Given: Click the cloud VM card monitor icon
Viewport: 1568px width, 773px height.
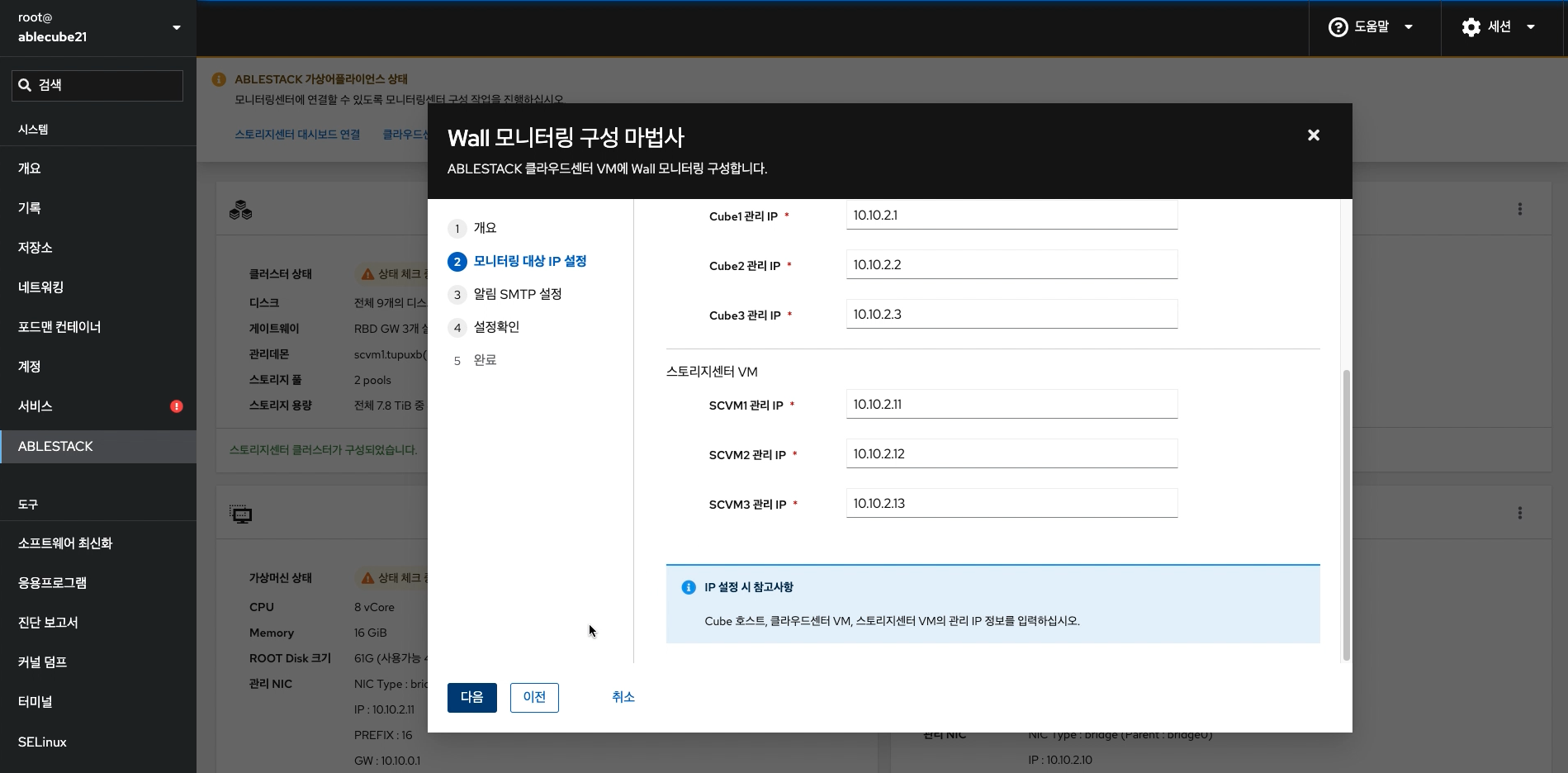Looking at the screenshot, I should [240, 515].
